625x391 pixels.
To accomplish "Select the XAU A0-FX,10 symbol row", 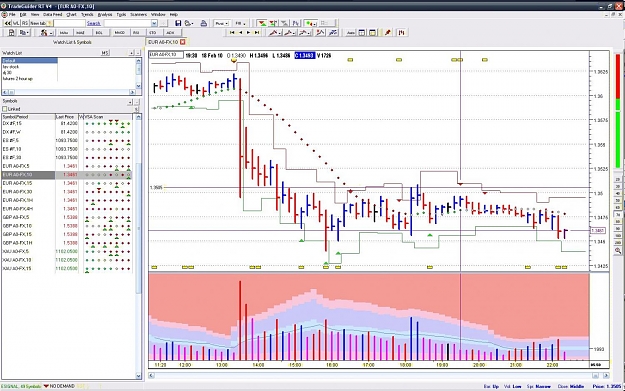I will 67,260.
